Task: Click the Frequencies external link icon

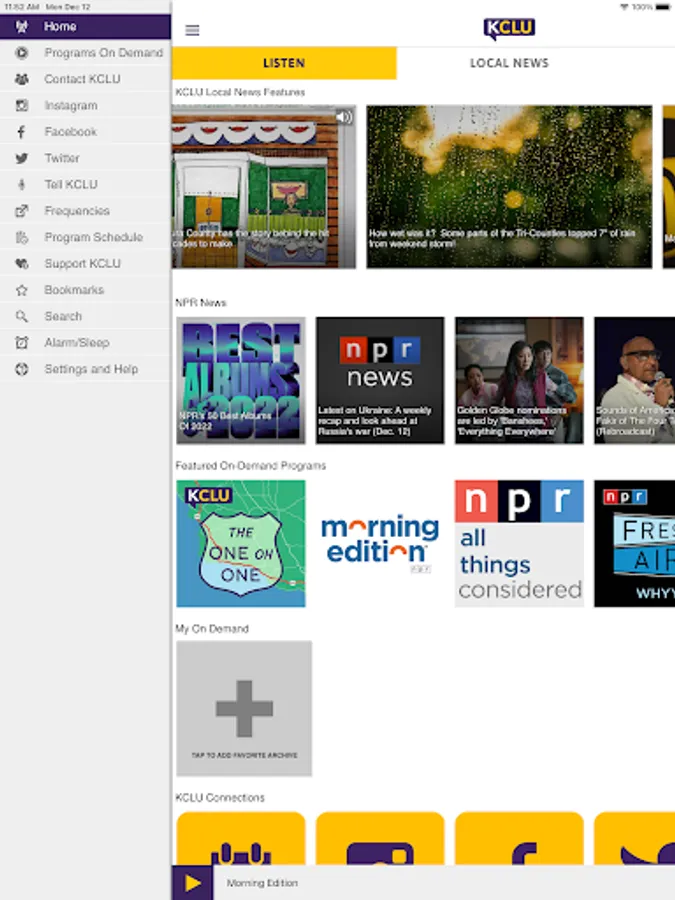Action: click(21, 211)
